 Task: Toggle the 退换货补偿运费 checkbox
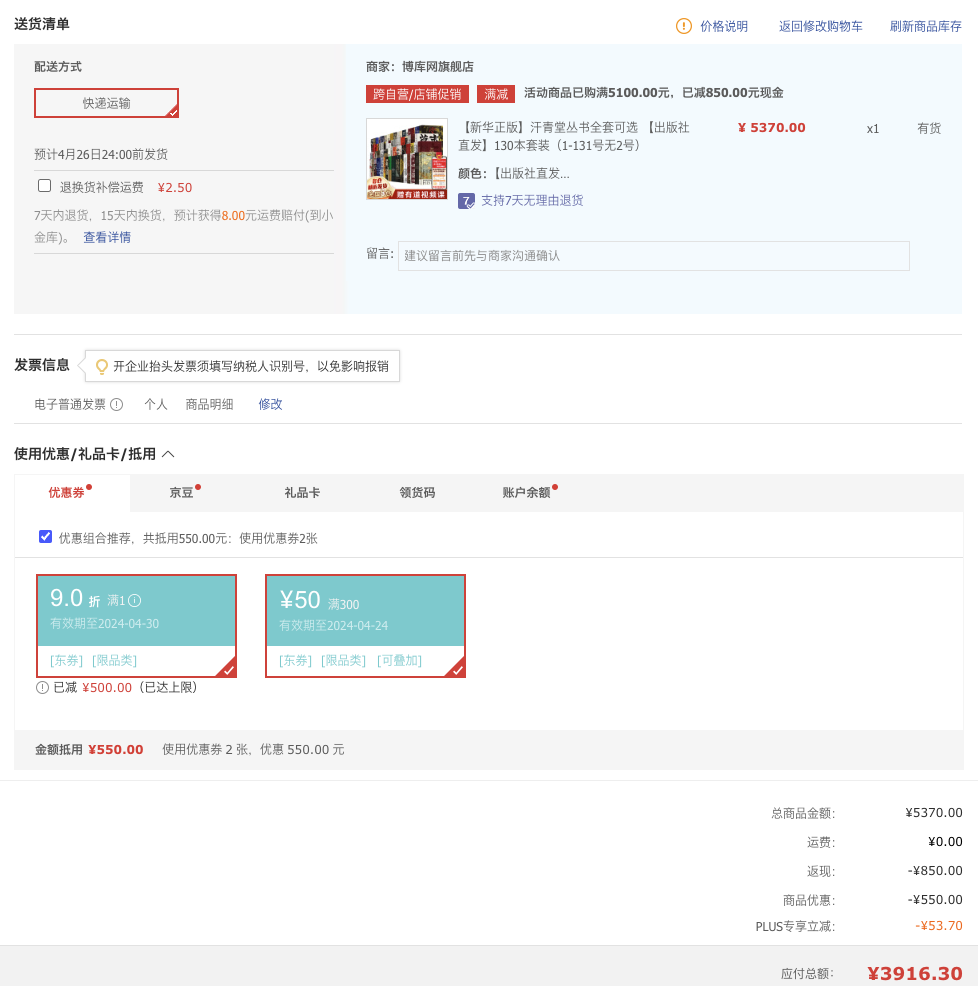pyautogui.click(x=44, y=186)
